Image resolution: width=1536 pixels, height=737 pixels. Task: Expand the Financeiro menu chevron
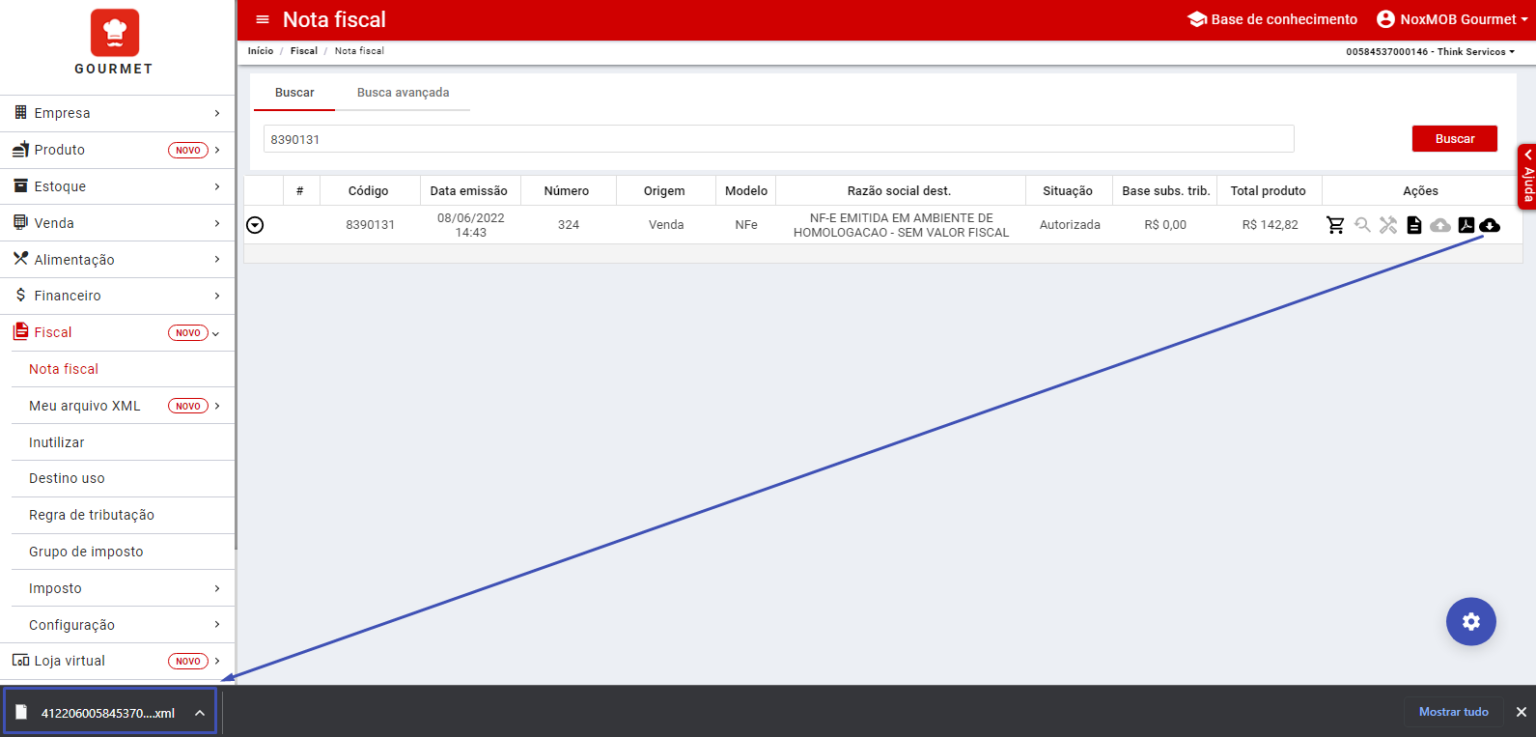217,295
